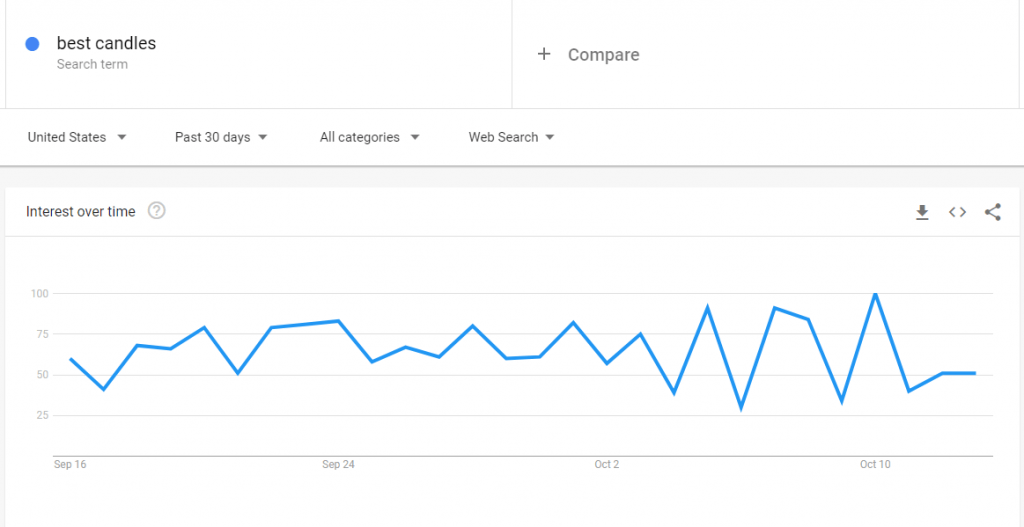Click the last data point on the chart line
The width and height of the screenshot is (1024, 527).
pyautogui.click(x=975, y=373)
